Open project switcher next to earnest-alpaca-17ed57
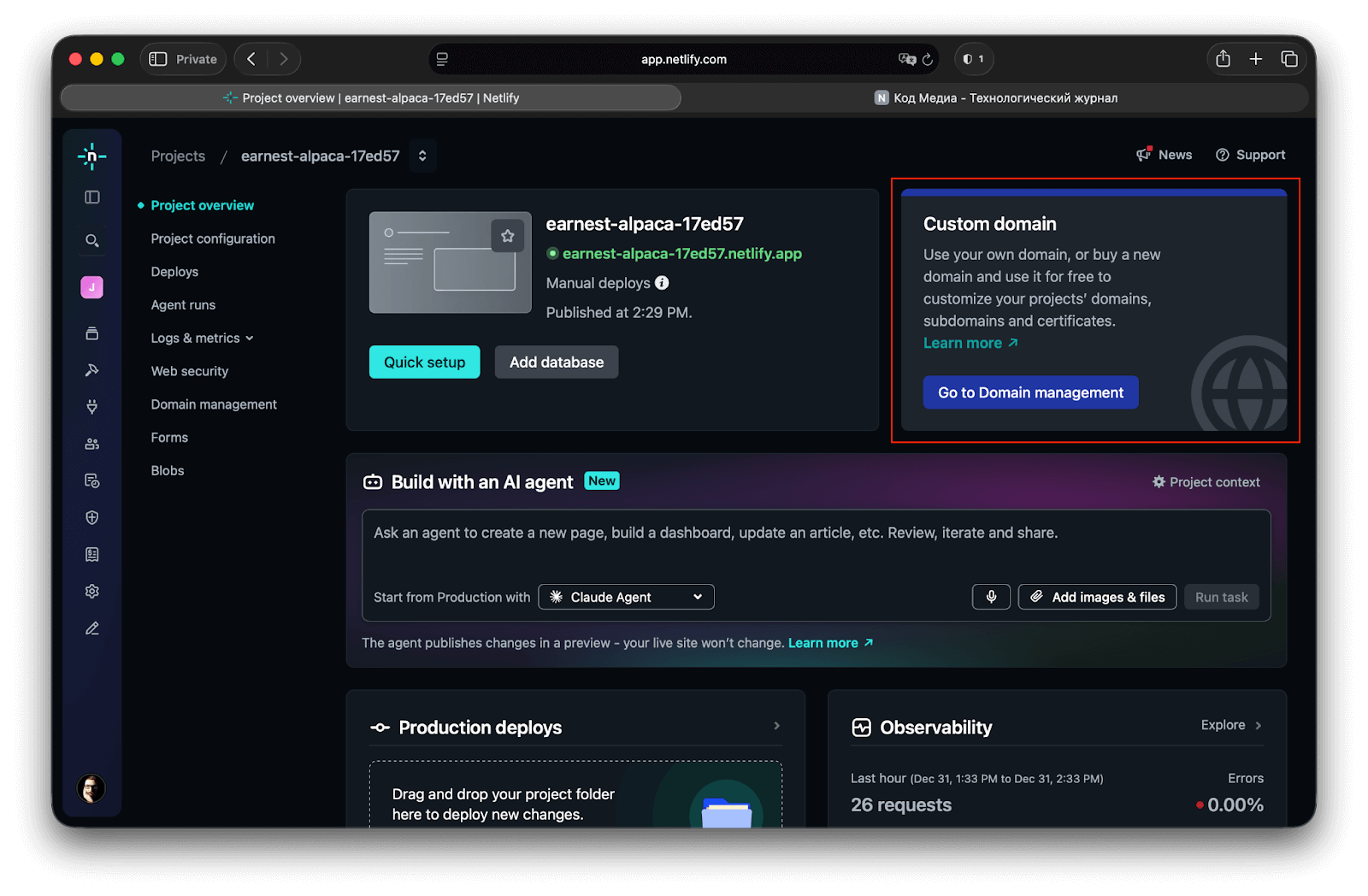This screenshot has height=896, width=1368. click(422, 156)
